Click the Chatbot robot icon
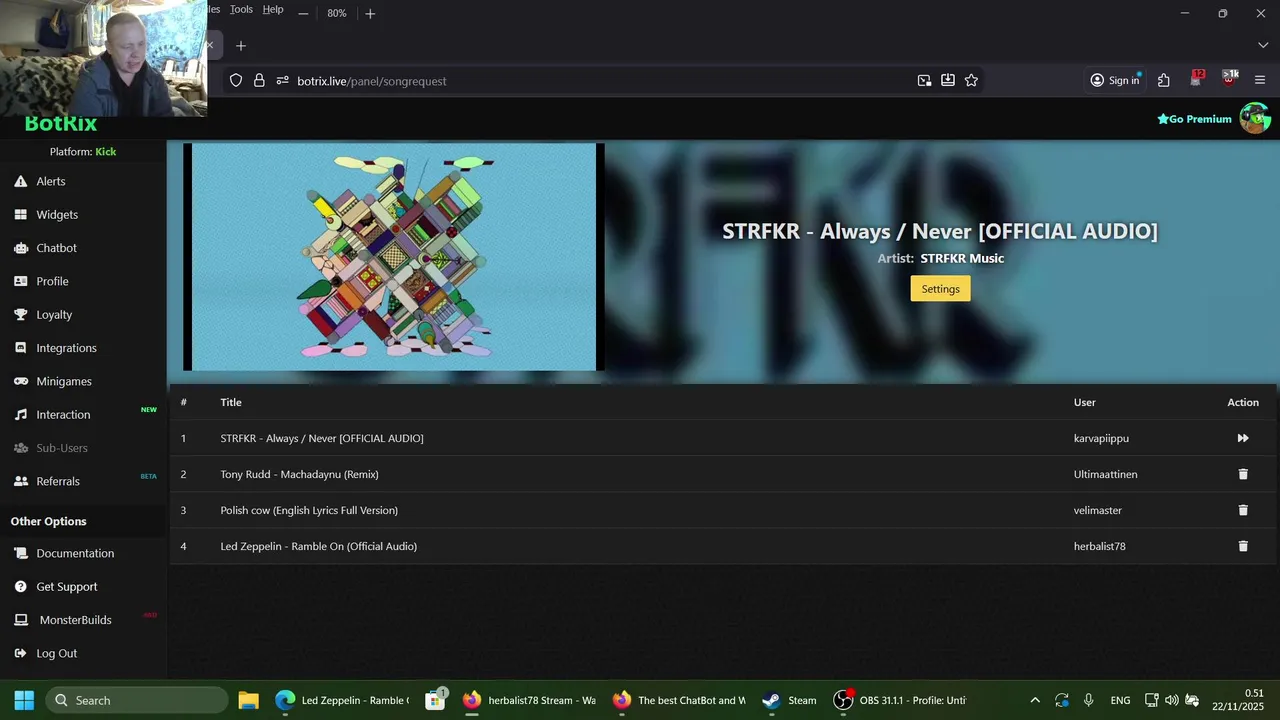 [20, 248]
